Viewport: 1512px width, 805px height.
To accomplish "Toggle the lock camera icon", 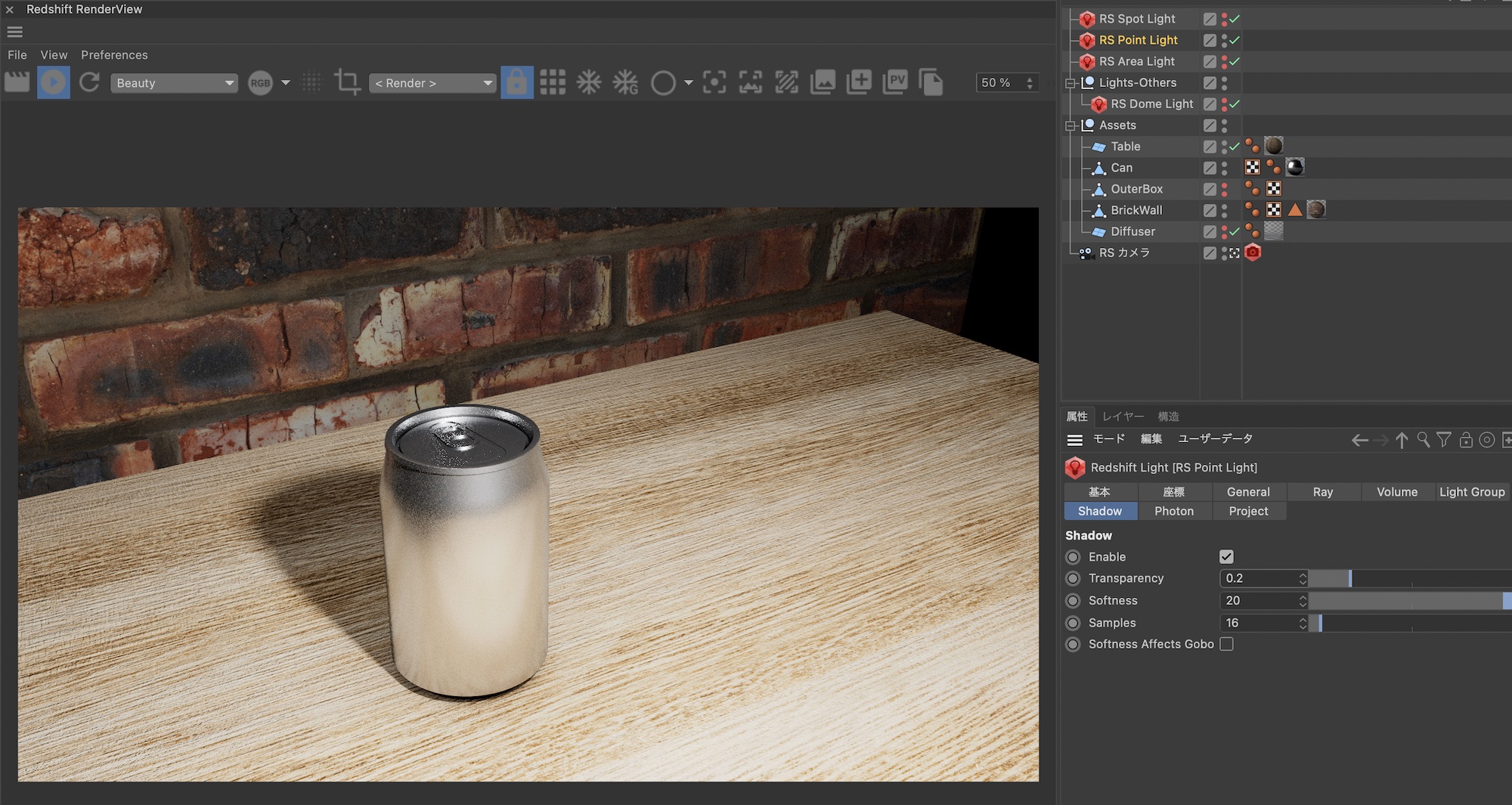I will [x=516, y=82].
